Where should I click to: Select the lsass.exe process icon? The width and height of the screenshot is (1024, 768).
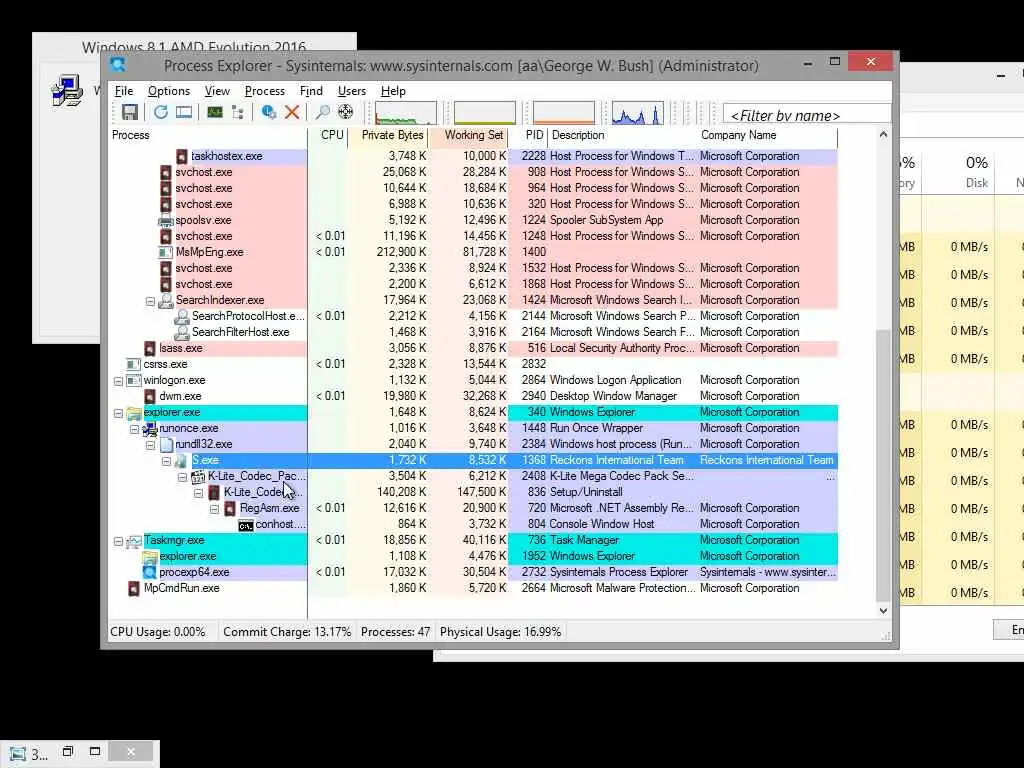coord(150,348)
